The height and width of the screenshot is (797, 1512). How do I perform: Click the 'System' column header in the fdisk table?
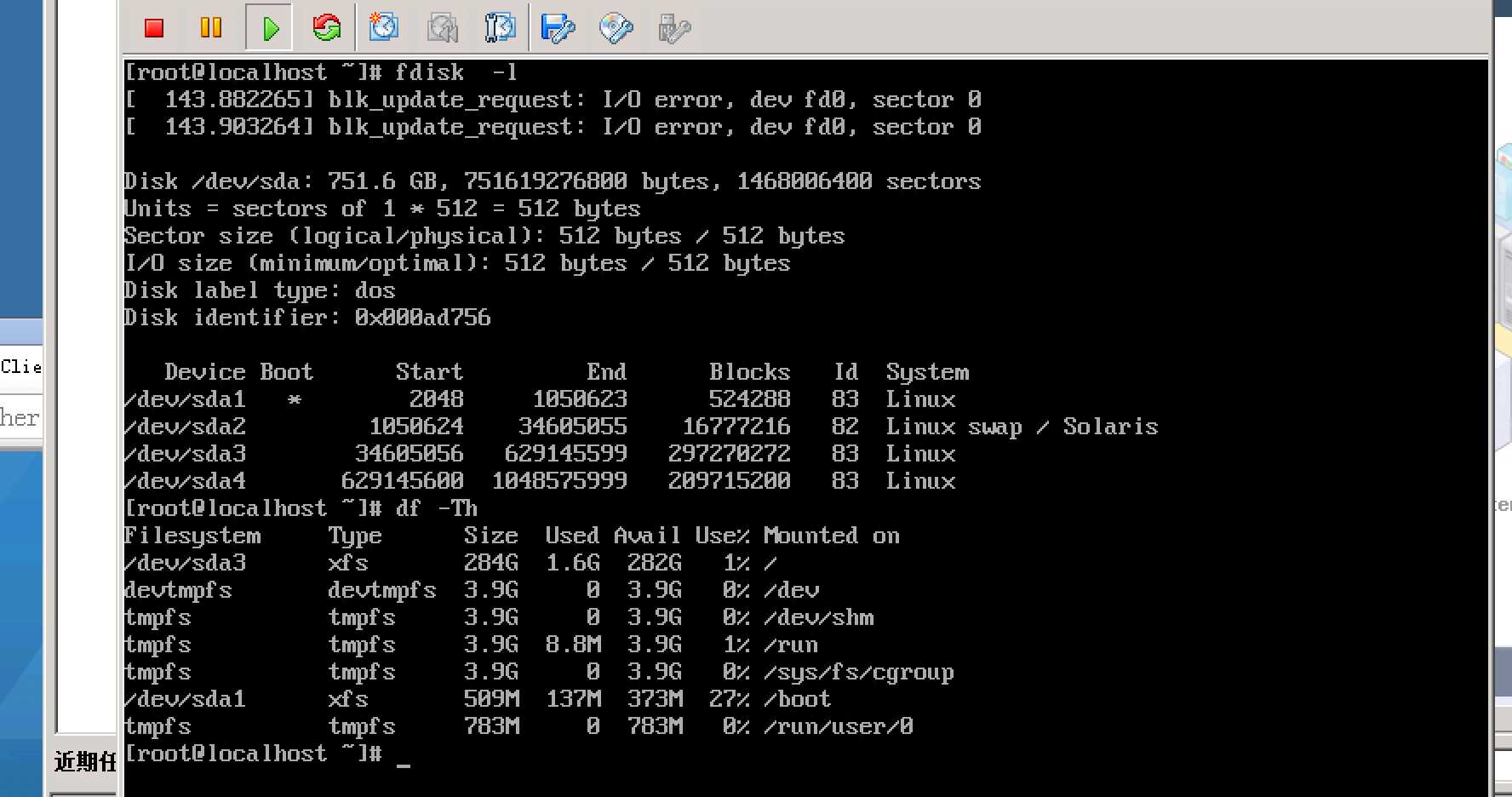pos(928,372)
